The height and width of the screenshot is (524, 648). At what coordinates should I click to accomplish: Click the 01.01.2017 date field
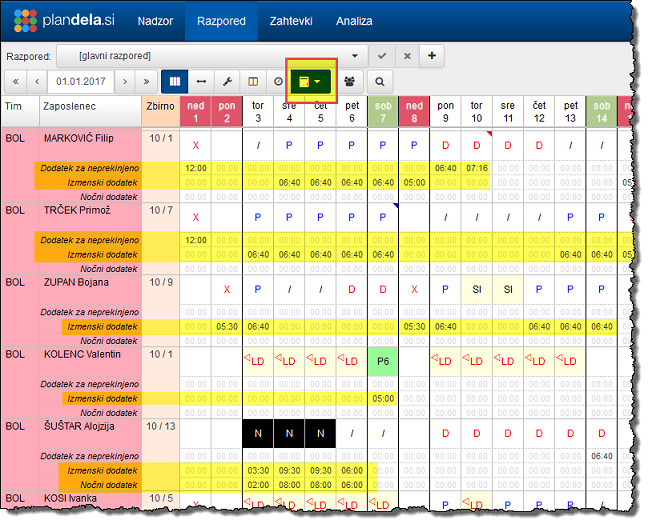coord(81,81)
